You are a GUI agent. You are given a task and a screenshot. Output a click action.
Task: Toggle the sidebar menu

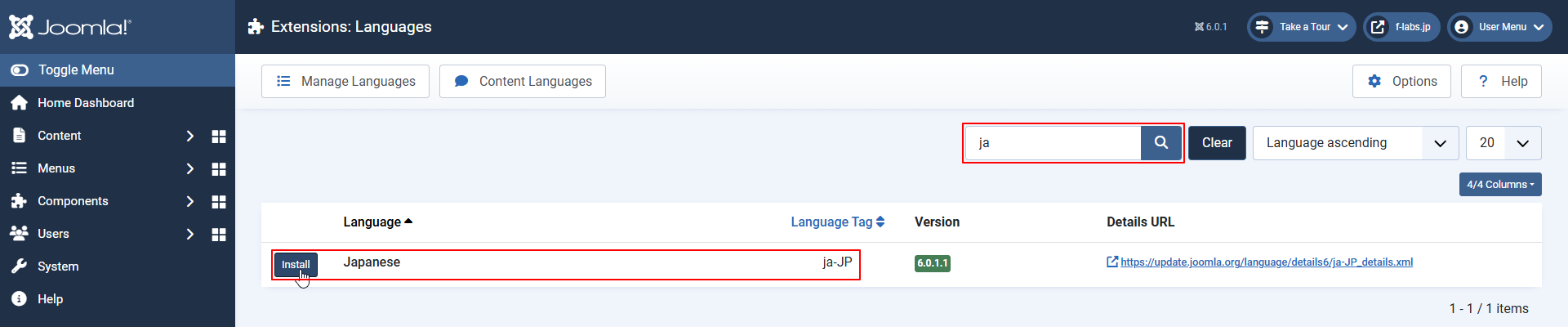pyautogui.click(x=118, y=70)
